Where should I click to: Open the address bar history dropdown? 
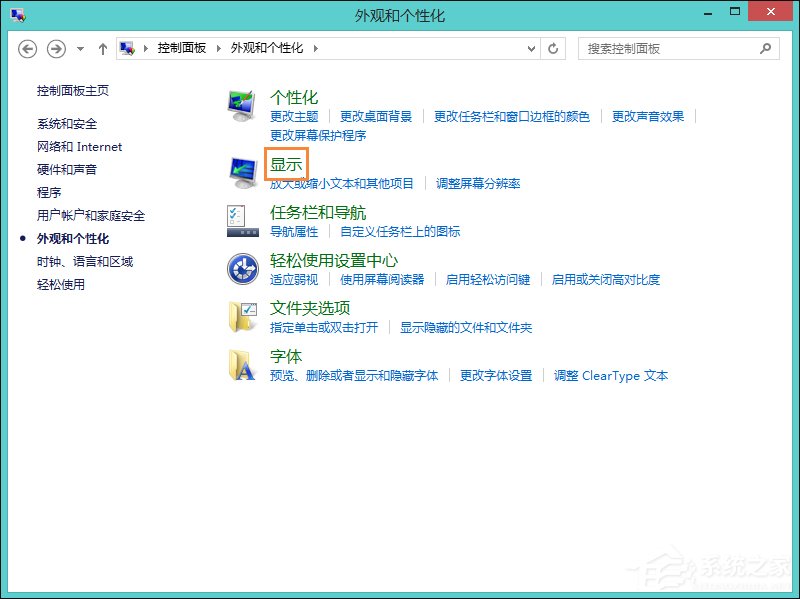tap(531, 49)
